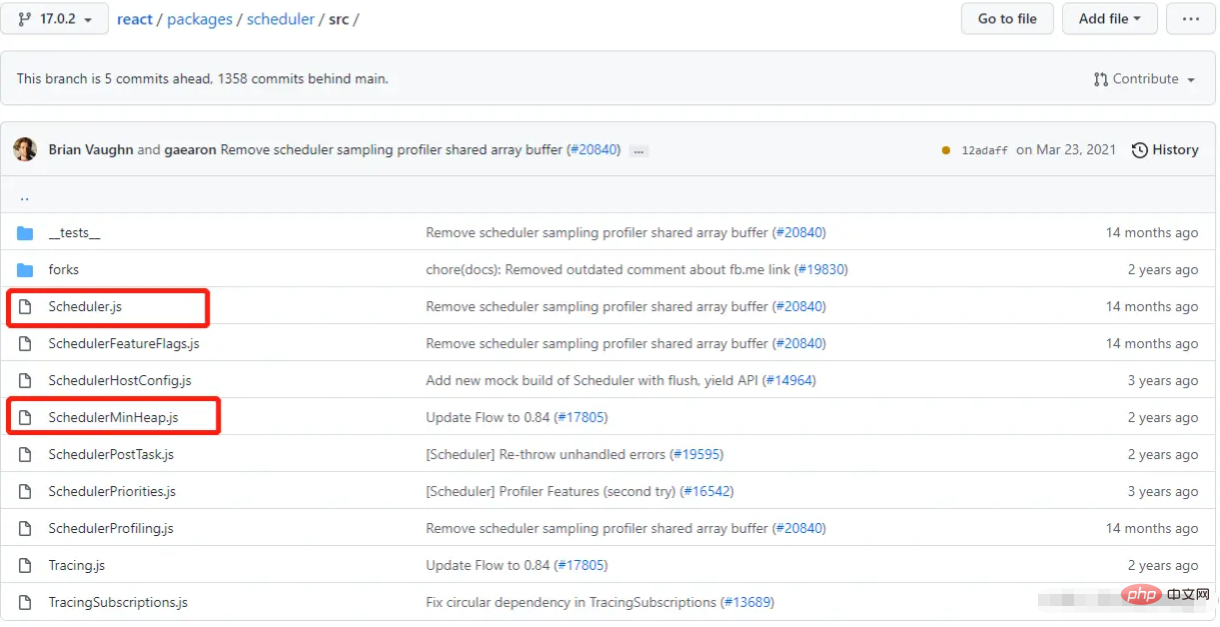Click the yellow commit status dot
1220x627 pixels.
946,150
